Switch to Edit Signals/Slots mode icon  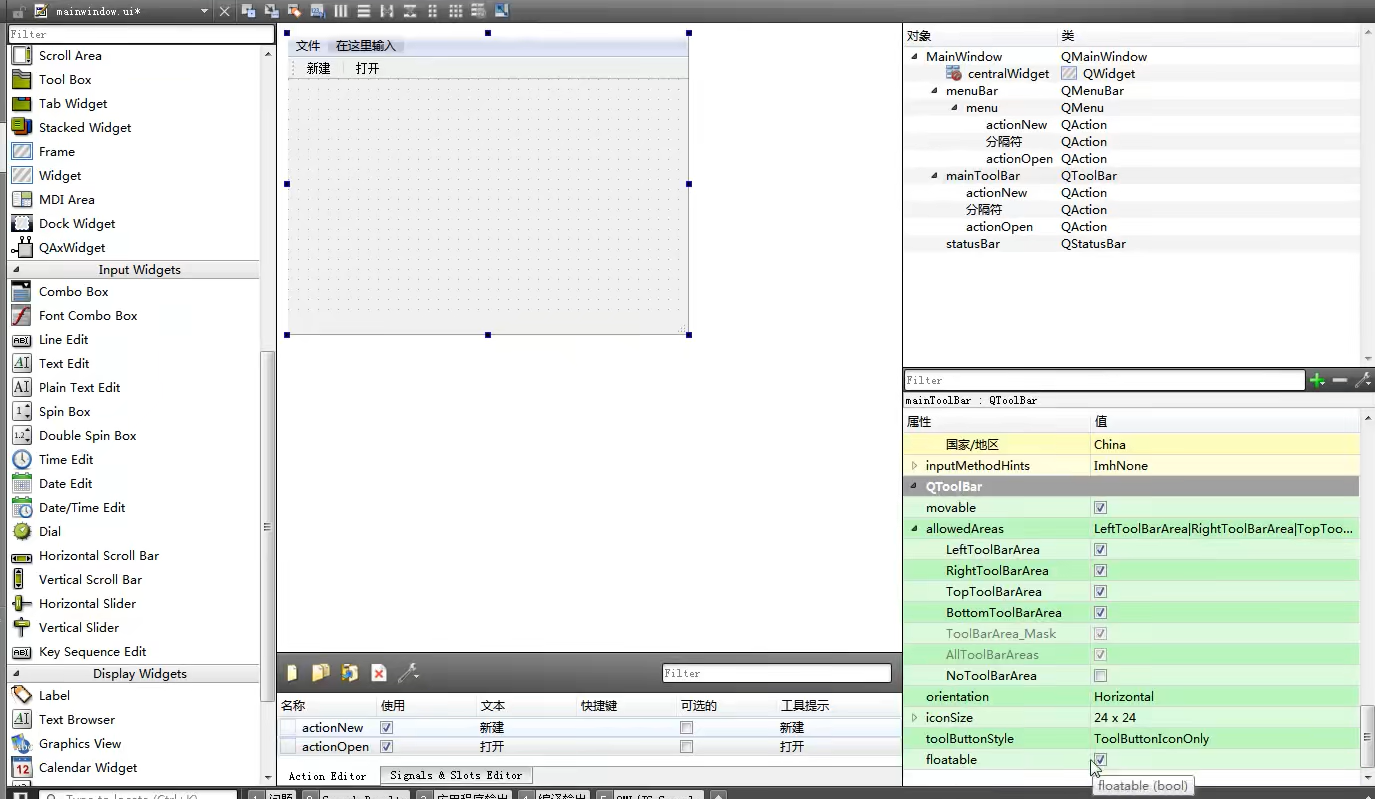click(271, 11)
